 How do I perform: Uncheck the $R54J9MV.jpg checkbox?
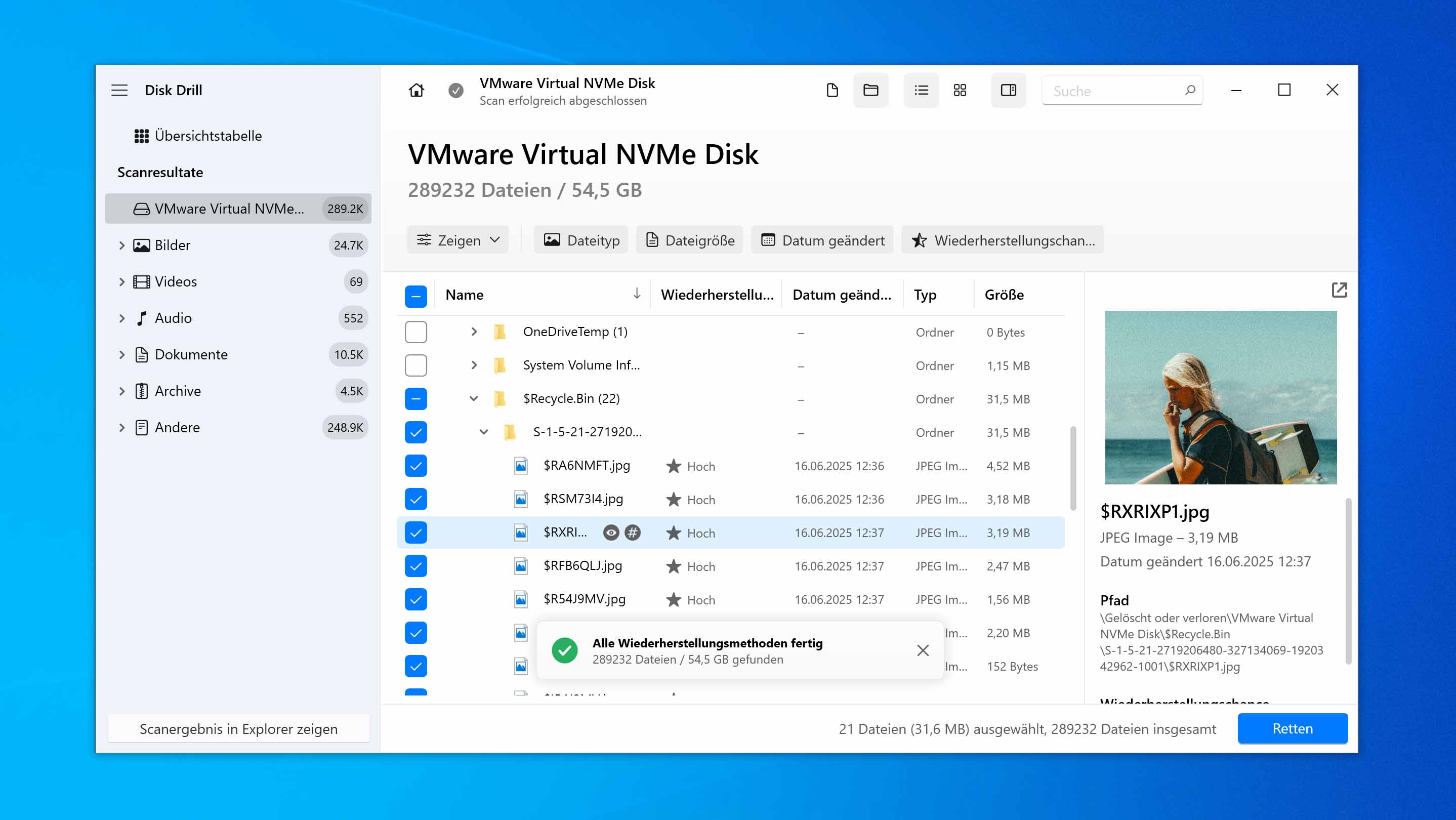click(415, 599)
